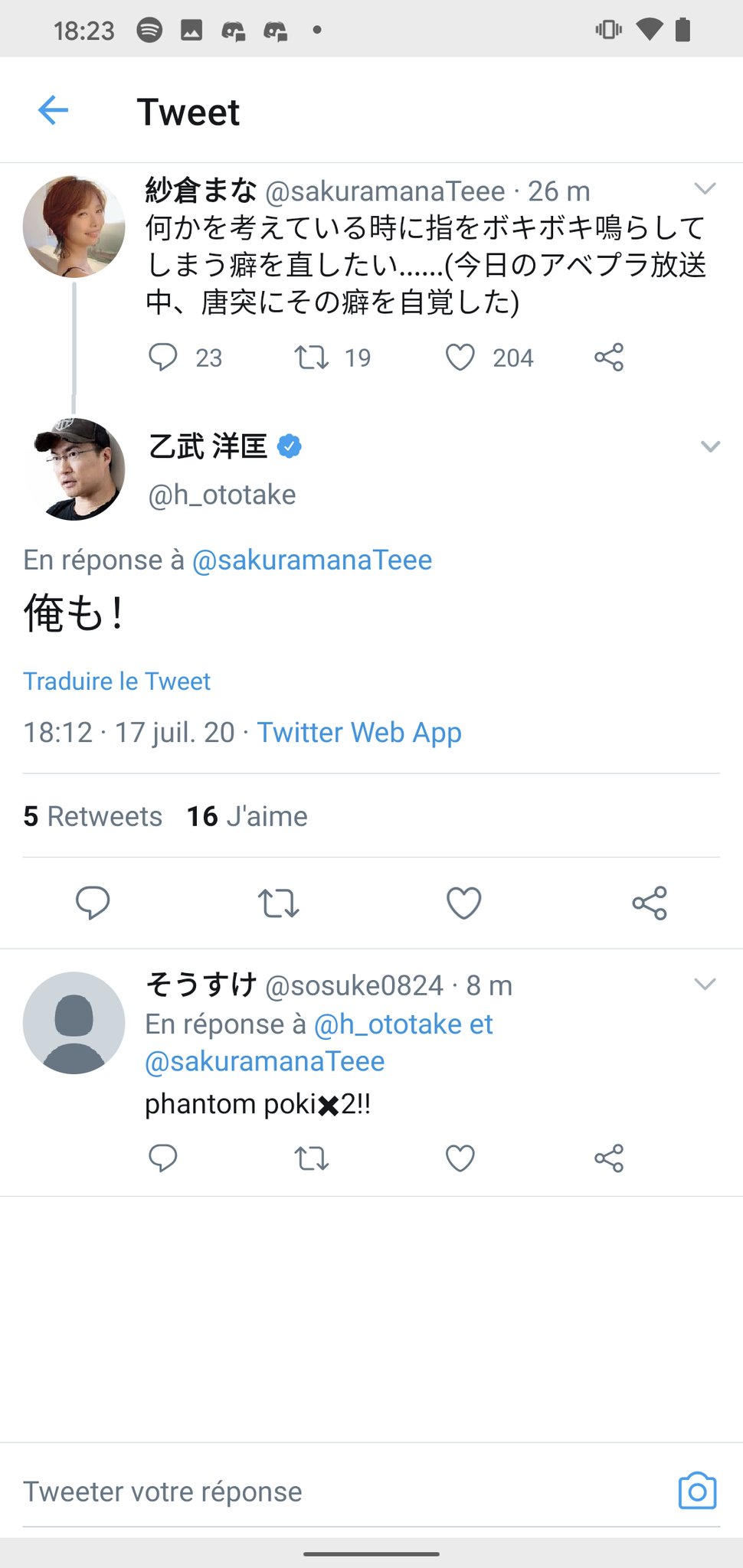
Task: Share the main tweet
Action: 650,903
